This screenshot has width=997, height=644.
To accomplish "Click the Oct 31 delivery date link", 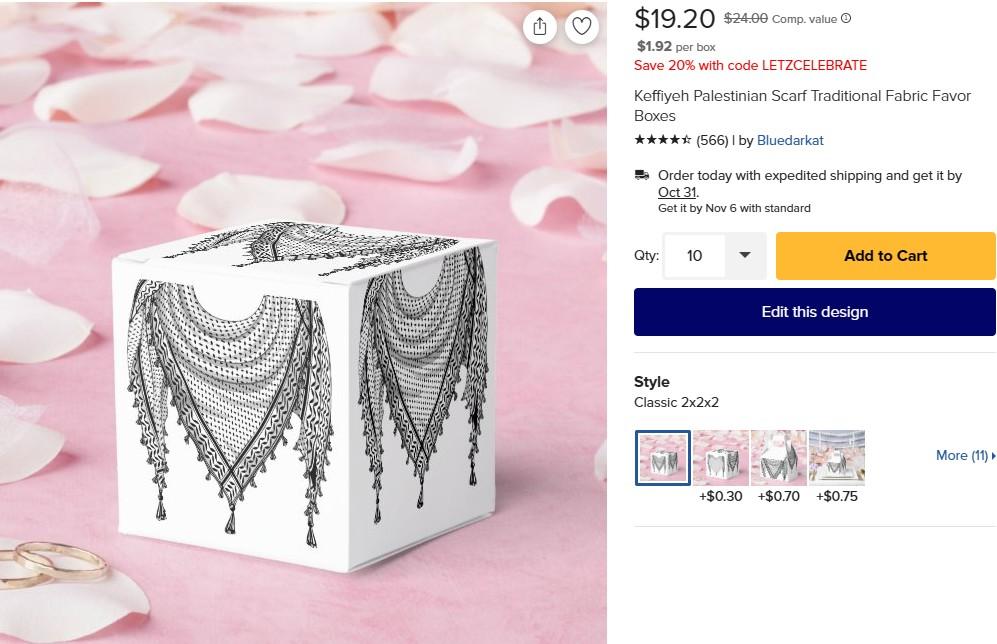I will [x=676, y=192].
